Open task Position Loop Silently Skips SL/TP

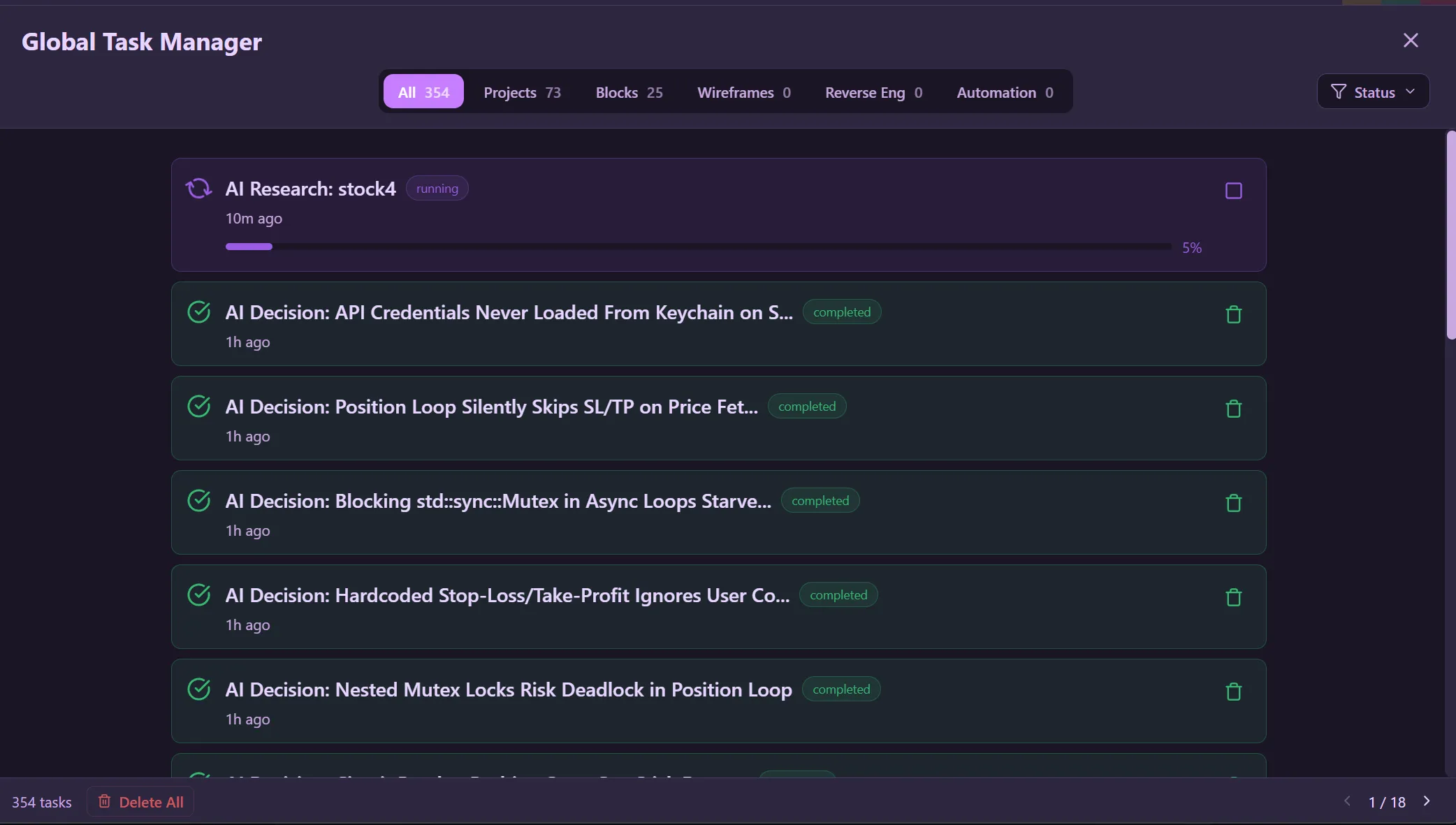[491, 407]
